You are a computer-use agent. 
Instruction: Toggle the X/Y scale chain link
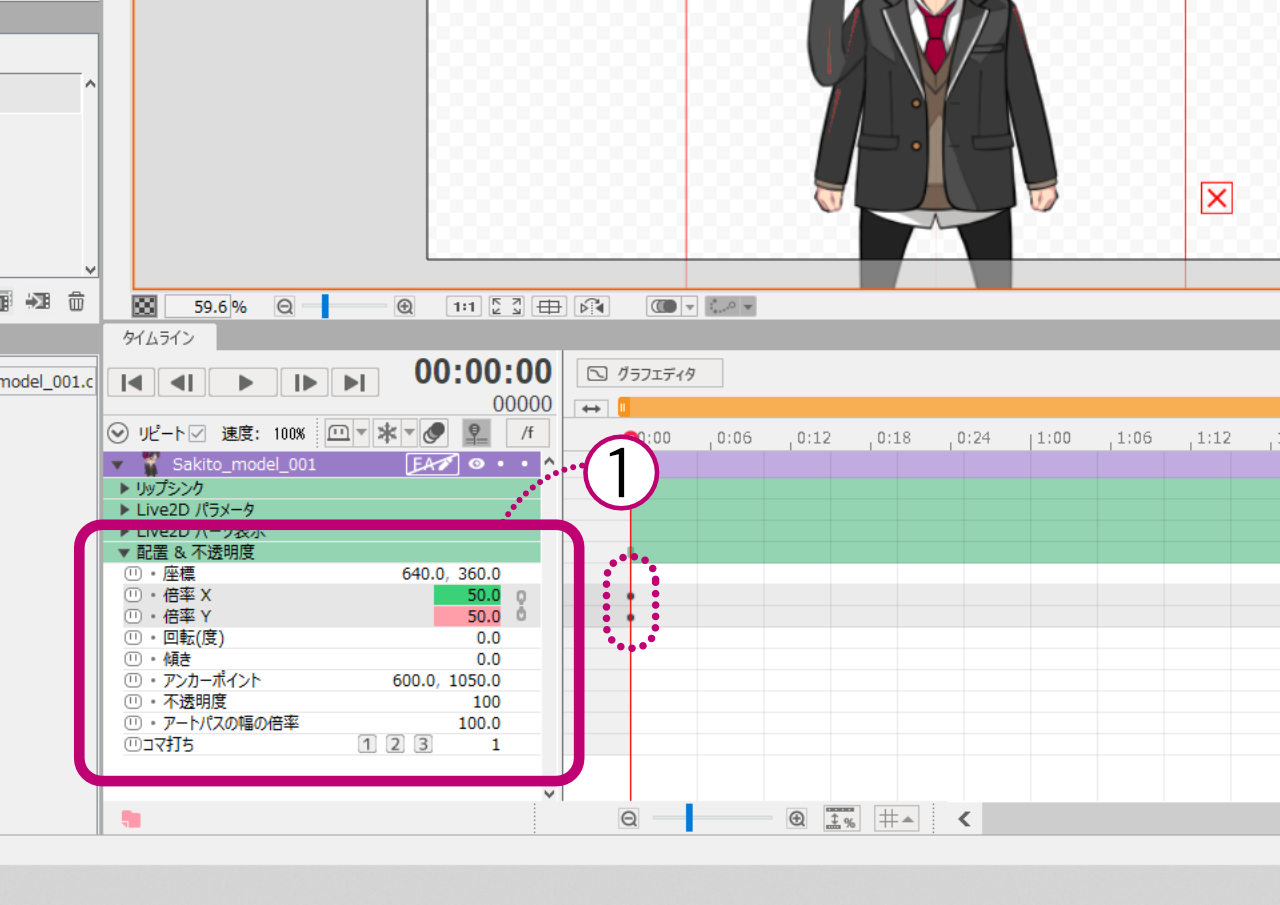coord(520,606)
